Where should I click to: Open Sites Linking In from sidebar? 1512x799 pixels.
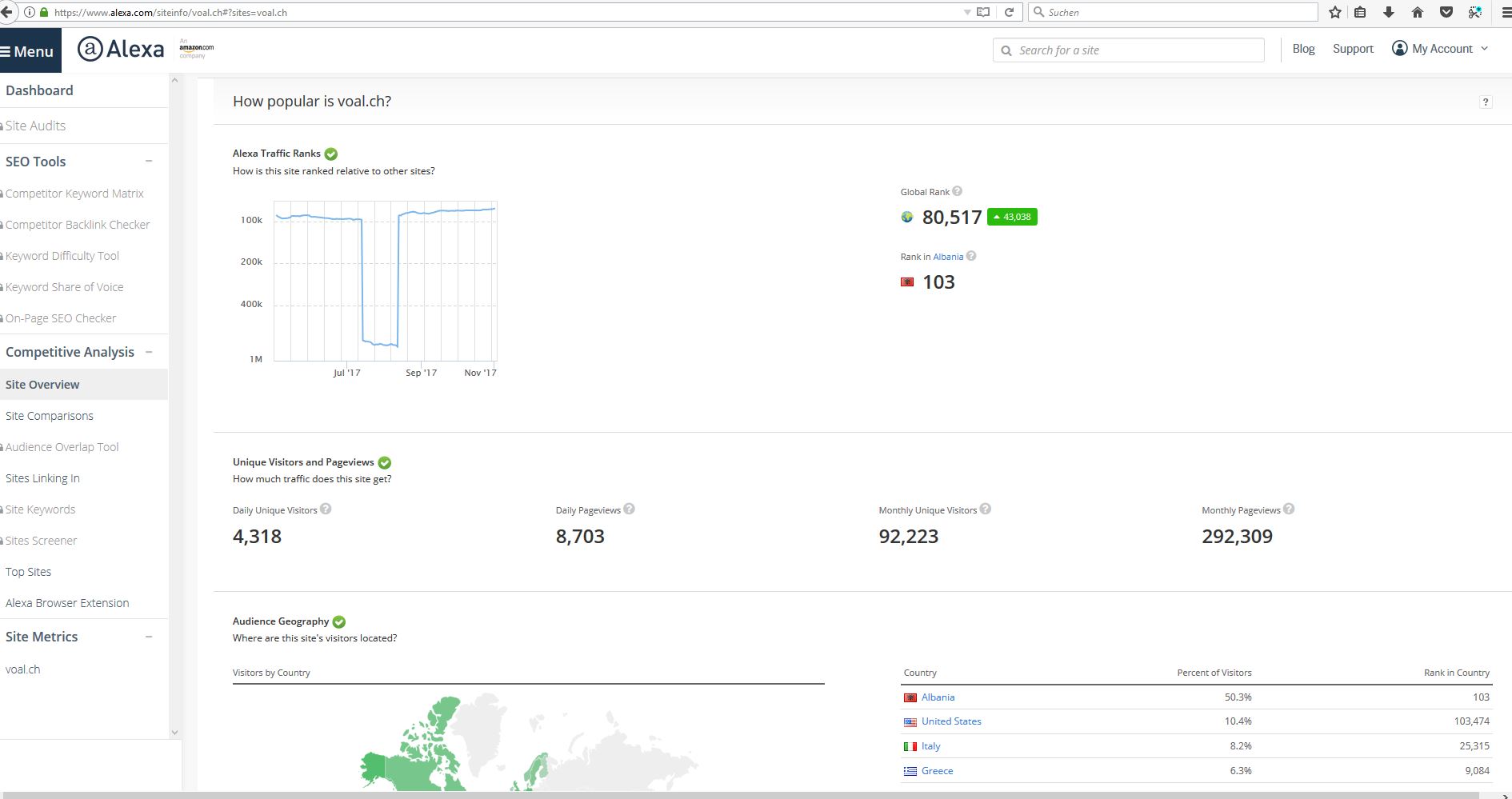pos(42,478)
